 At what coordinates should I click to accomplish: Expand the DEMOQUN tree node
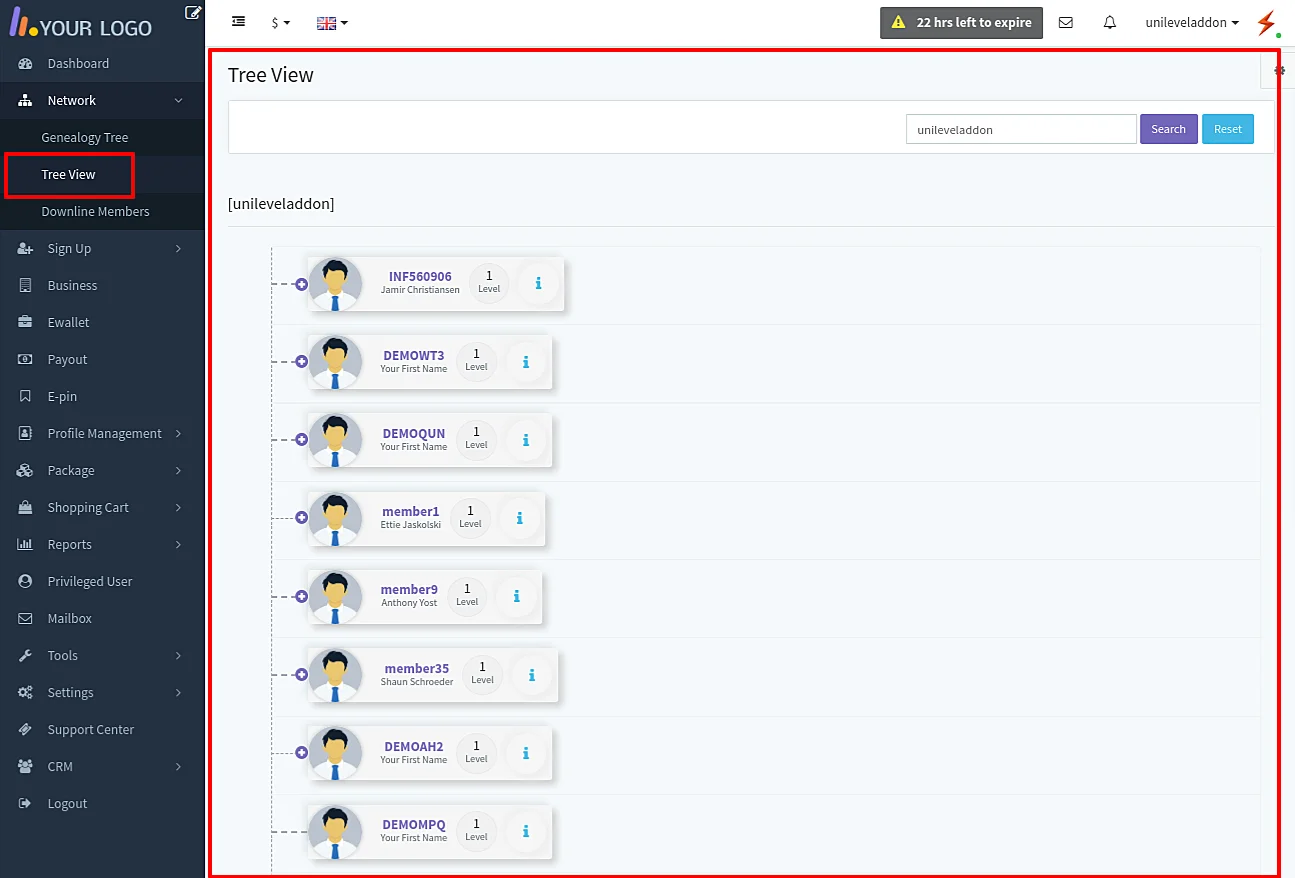pos(301,440)
